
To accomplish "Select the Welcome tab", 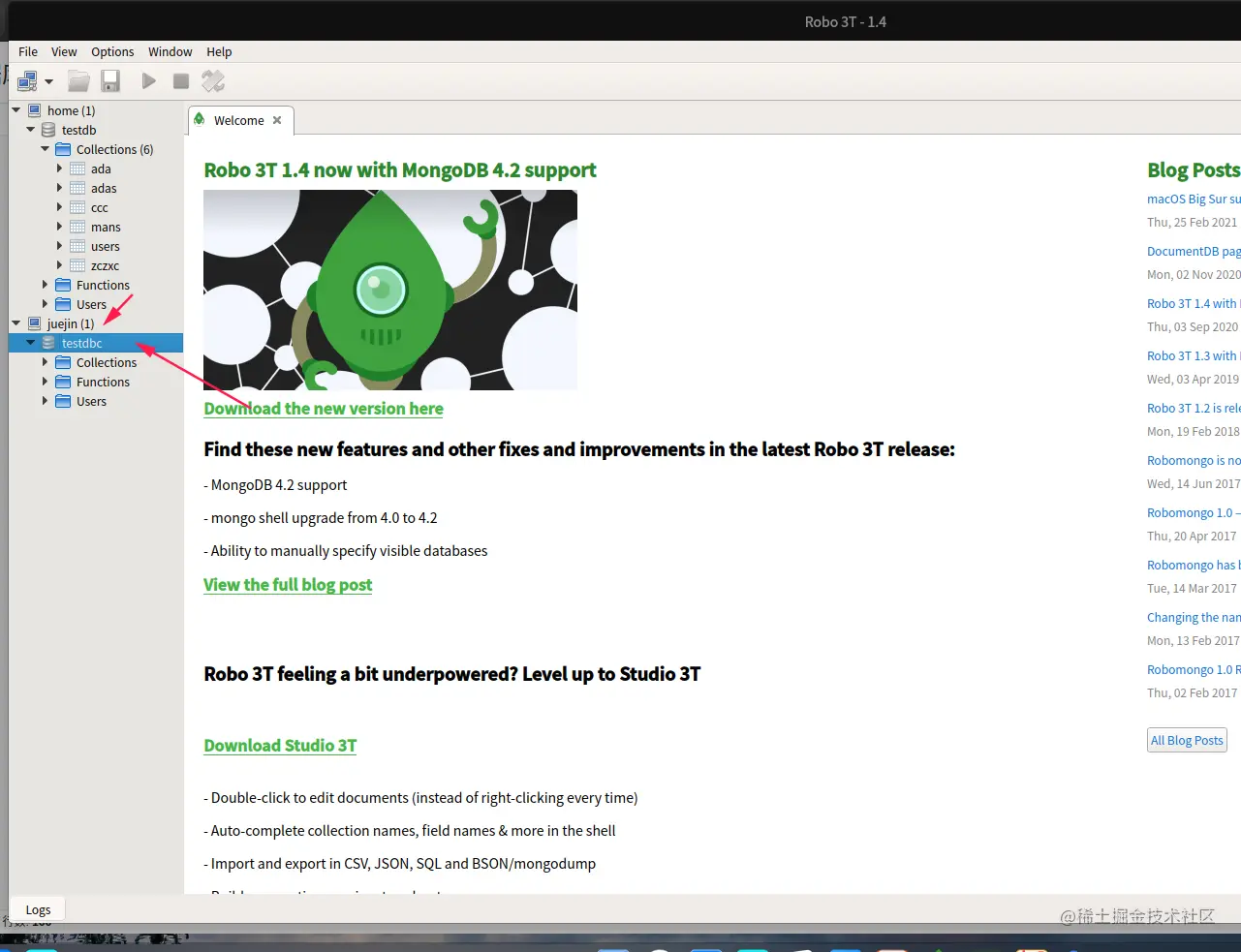I will (239, 121).
